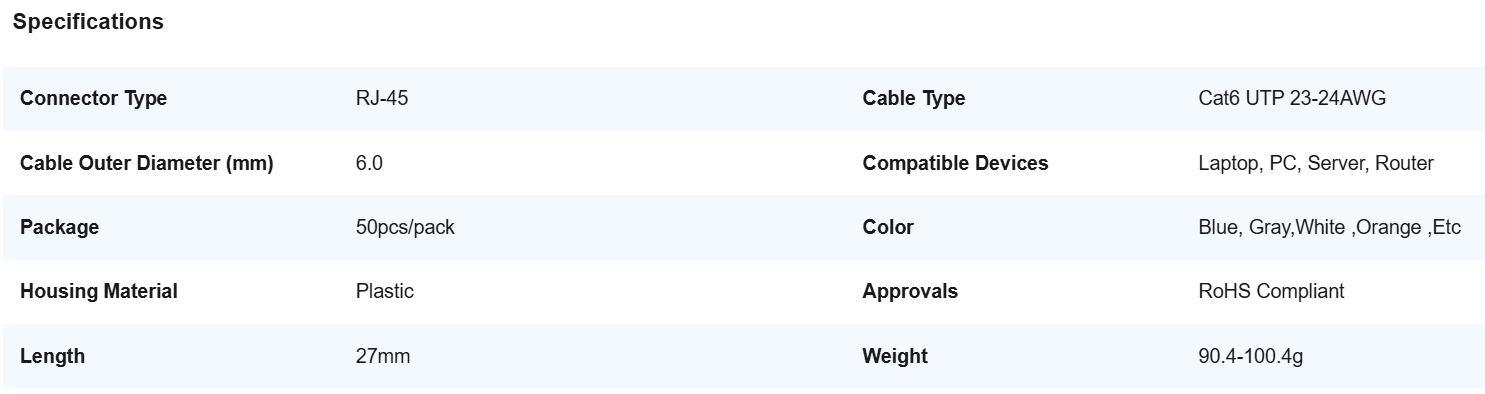This screenshot has height=394, width=1485.
Task: Click the 90.4-100.4g weight value
Action: tap(1251, 356)
